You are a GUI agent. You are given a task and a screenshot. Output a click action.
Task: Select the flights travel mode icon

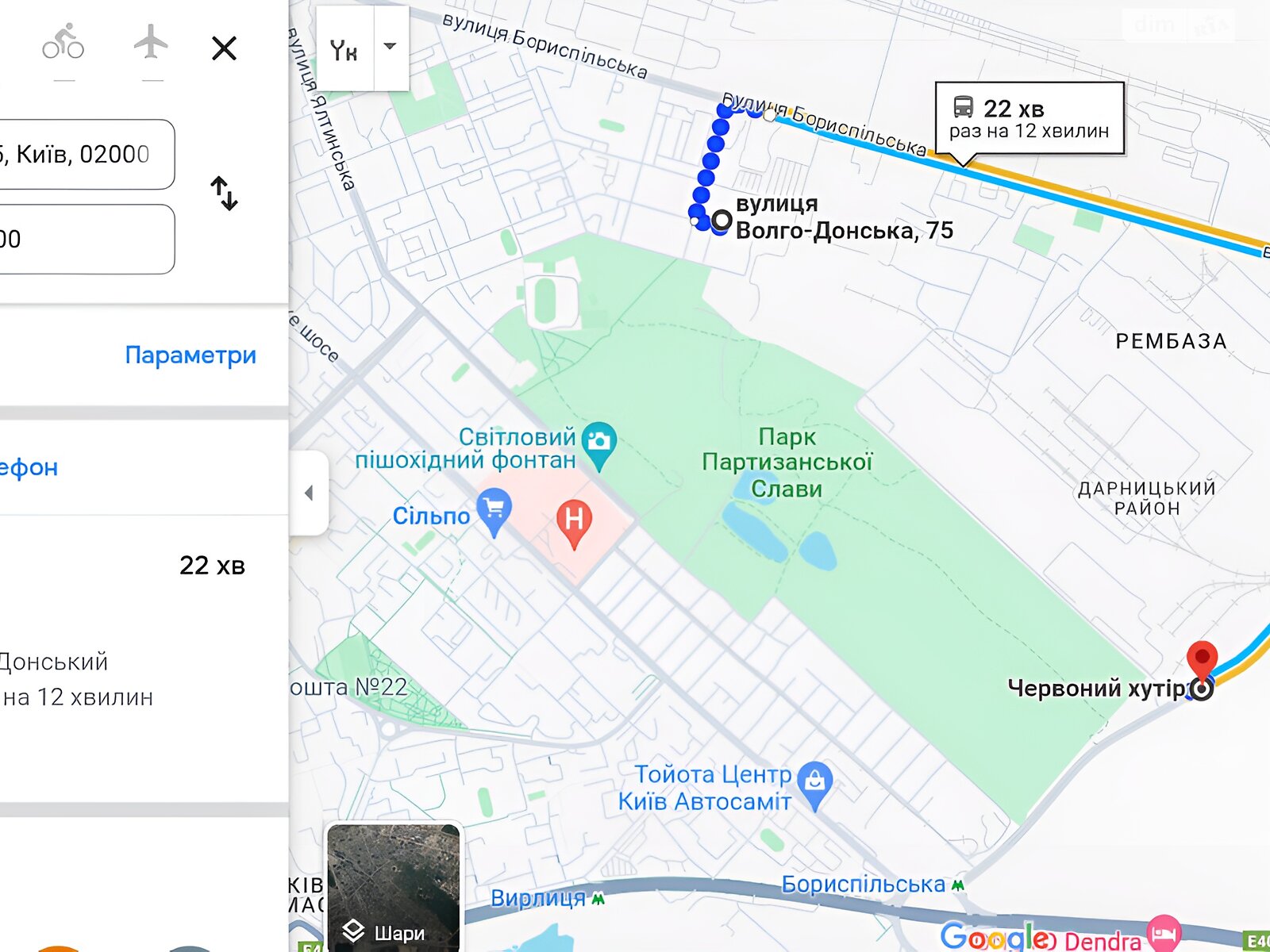pyautogui.click(x=151, y=41)
